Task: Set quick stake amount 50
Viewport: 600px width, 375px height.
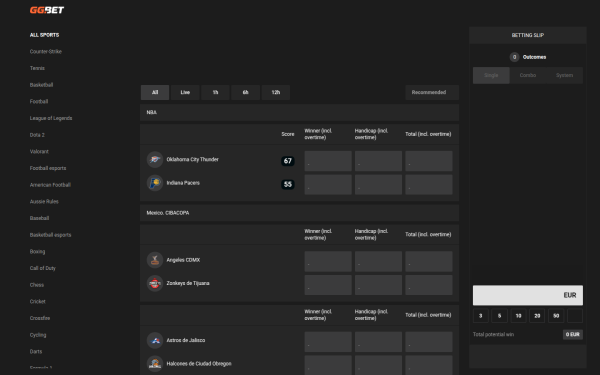Action: tap(556, 316)
